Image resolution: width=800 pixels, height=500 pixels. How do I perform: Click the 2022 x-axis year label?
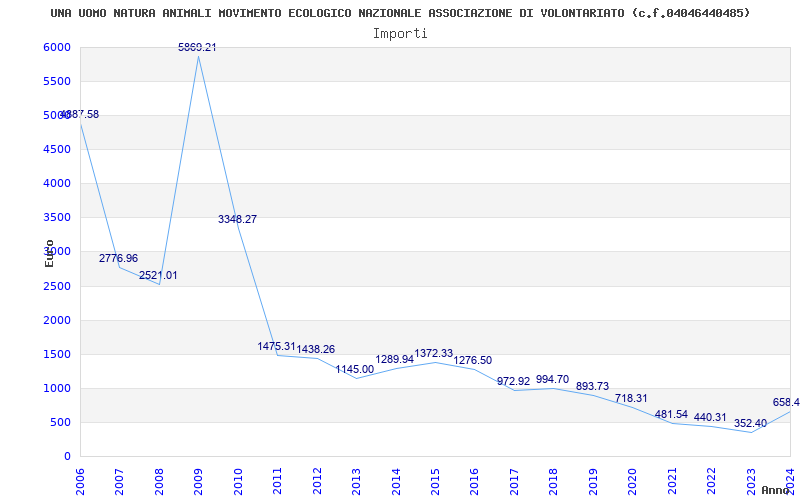(711, 482)
